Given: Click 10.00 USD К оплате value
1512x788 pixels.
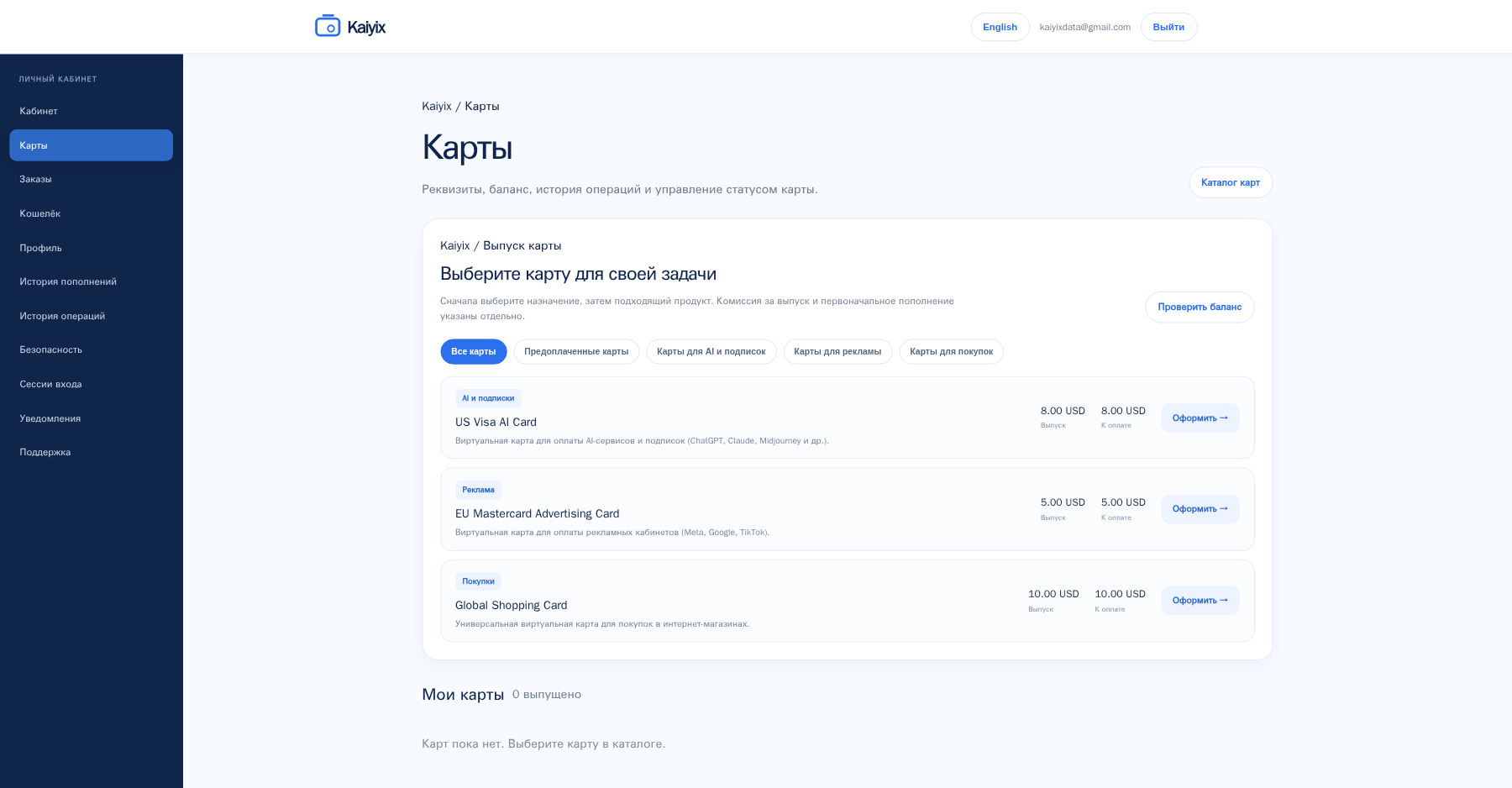Looking at the screenshot, I should coord(1120,594).
